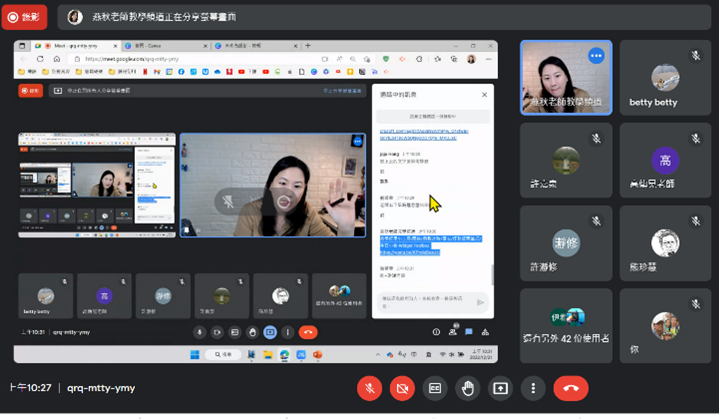Select the windmill-avatar participant tile
This screenshot has width=719, height=419.
(566, 160)
